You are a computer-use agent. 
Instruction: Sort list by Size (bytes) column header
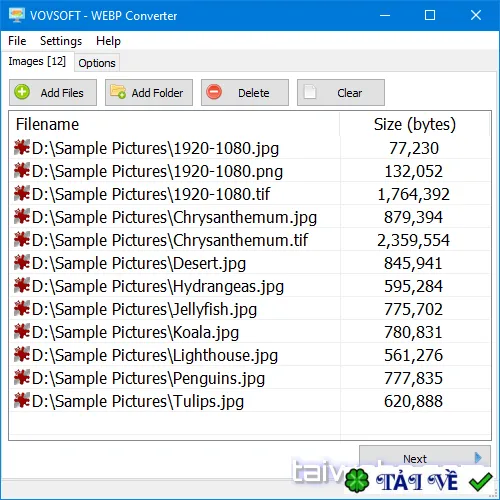(x=415, y=124)
